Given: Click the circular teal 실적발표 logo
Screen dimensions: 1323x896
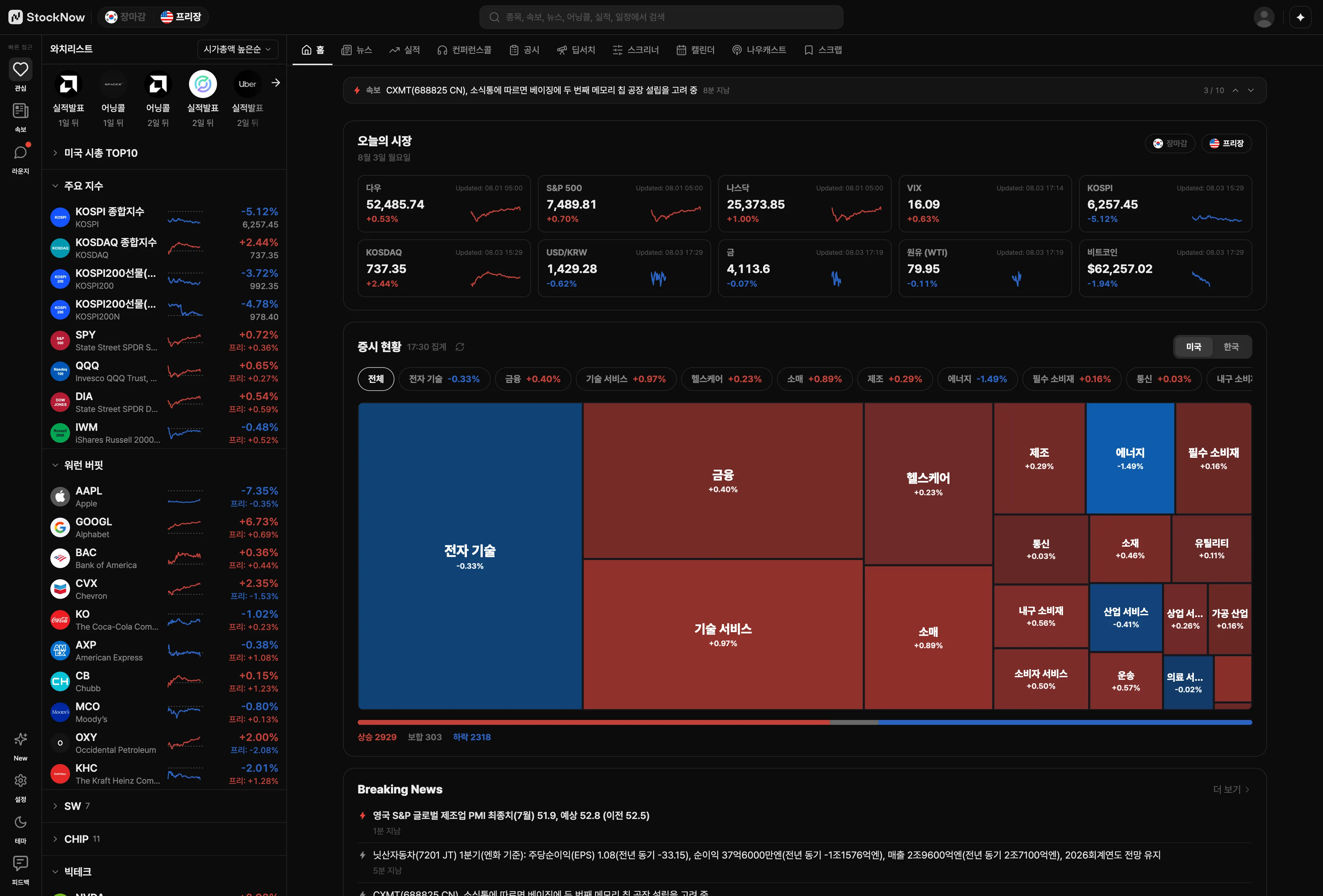Looking at the screenshot, I should coord(203,84).
